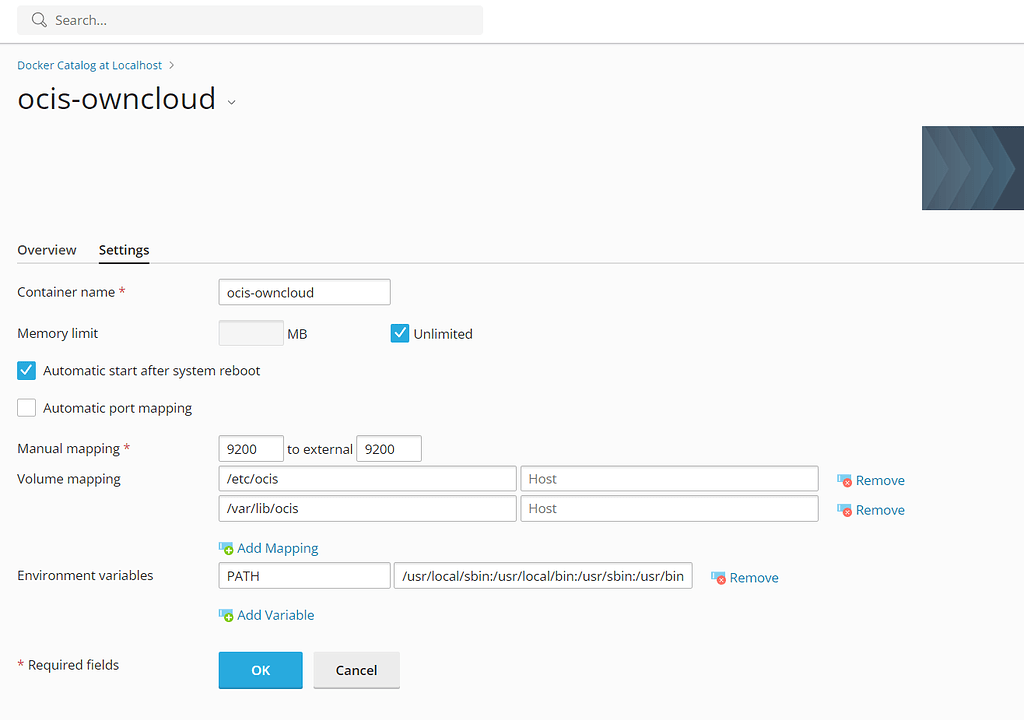Enable Automatic port mapping
Screen dimensions: 1024x720
pos(26,407)
